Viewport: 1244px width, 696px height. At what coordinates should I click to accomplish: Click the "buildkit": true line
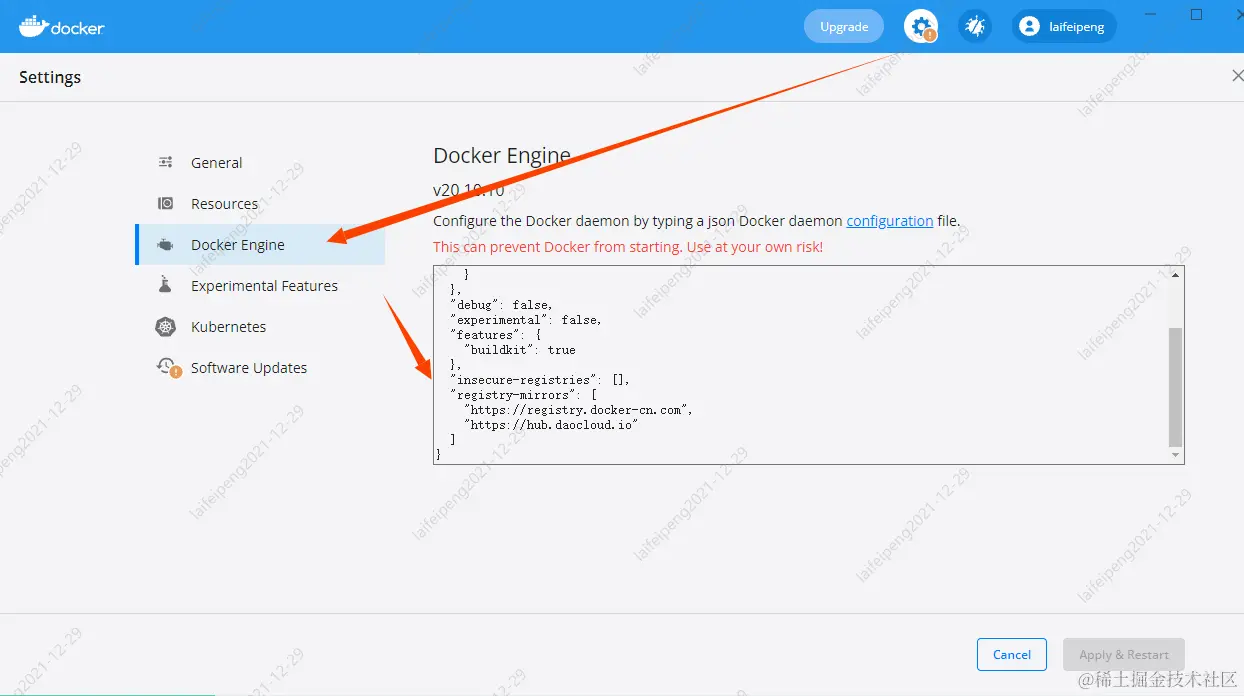point(520,350)
